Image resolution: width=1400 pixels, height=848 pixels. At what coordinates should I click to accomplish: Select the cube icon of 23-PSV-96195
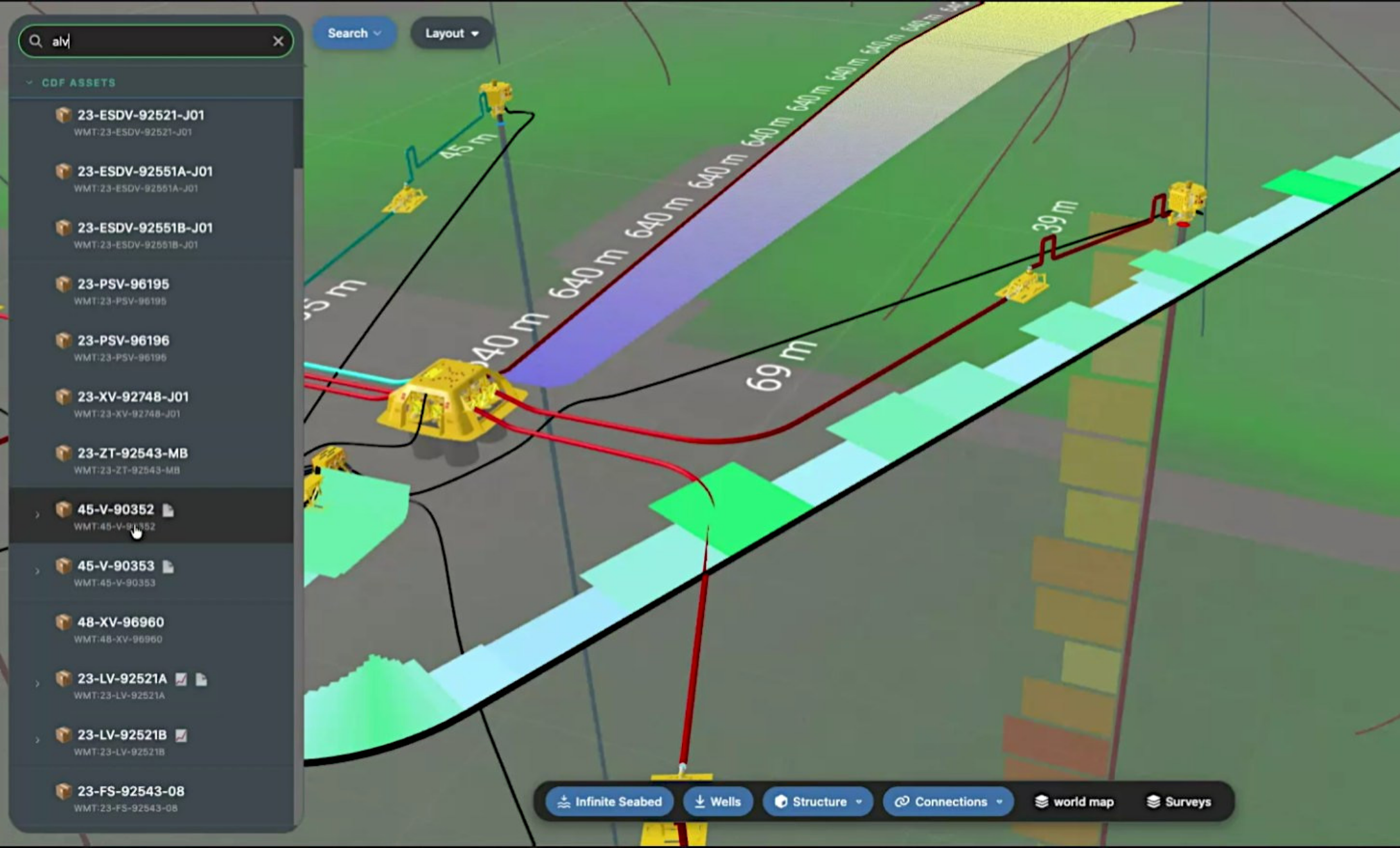pos(63,284)
